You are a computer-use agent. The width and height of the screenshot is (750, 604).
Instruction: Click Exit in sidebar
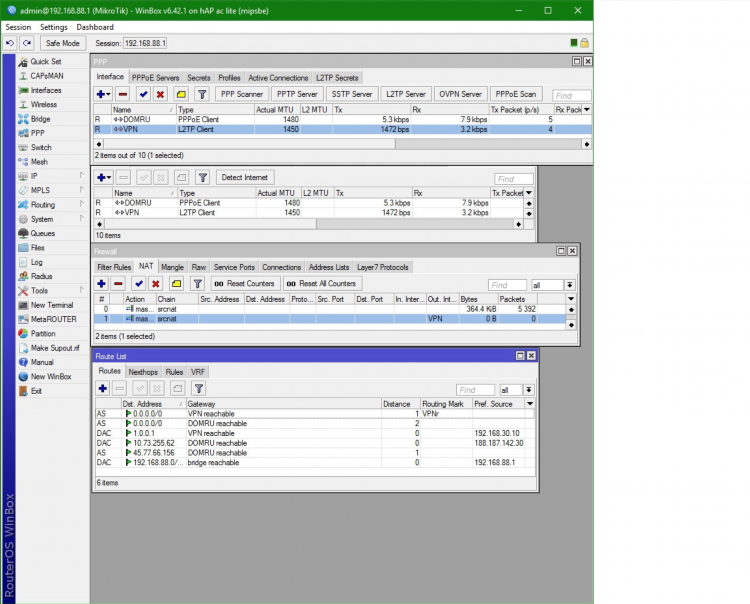(x=36, y=391)
